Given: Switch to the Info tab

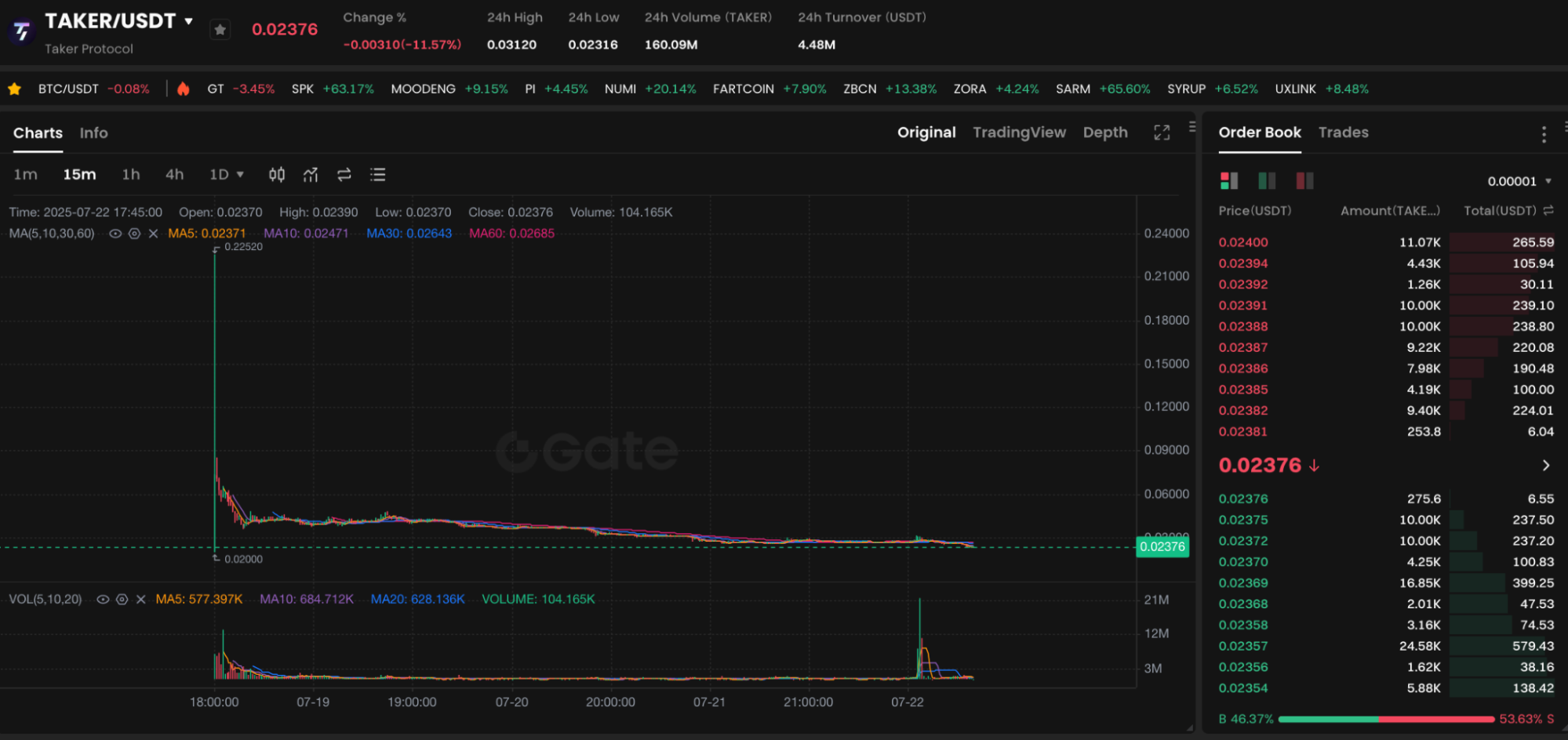Looking at the screenshot, I should (x=93, y=133).
